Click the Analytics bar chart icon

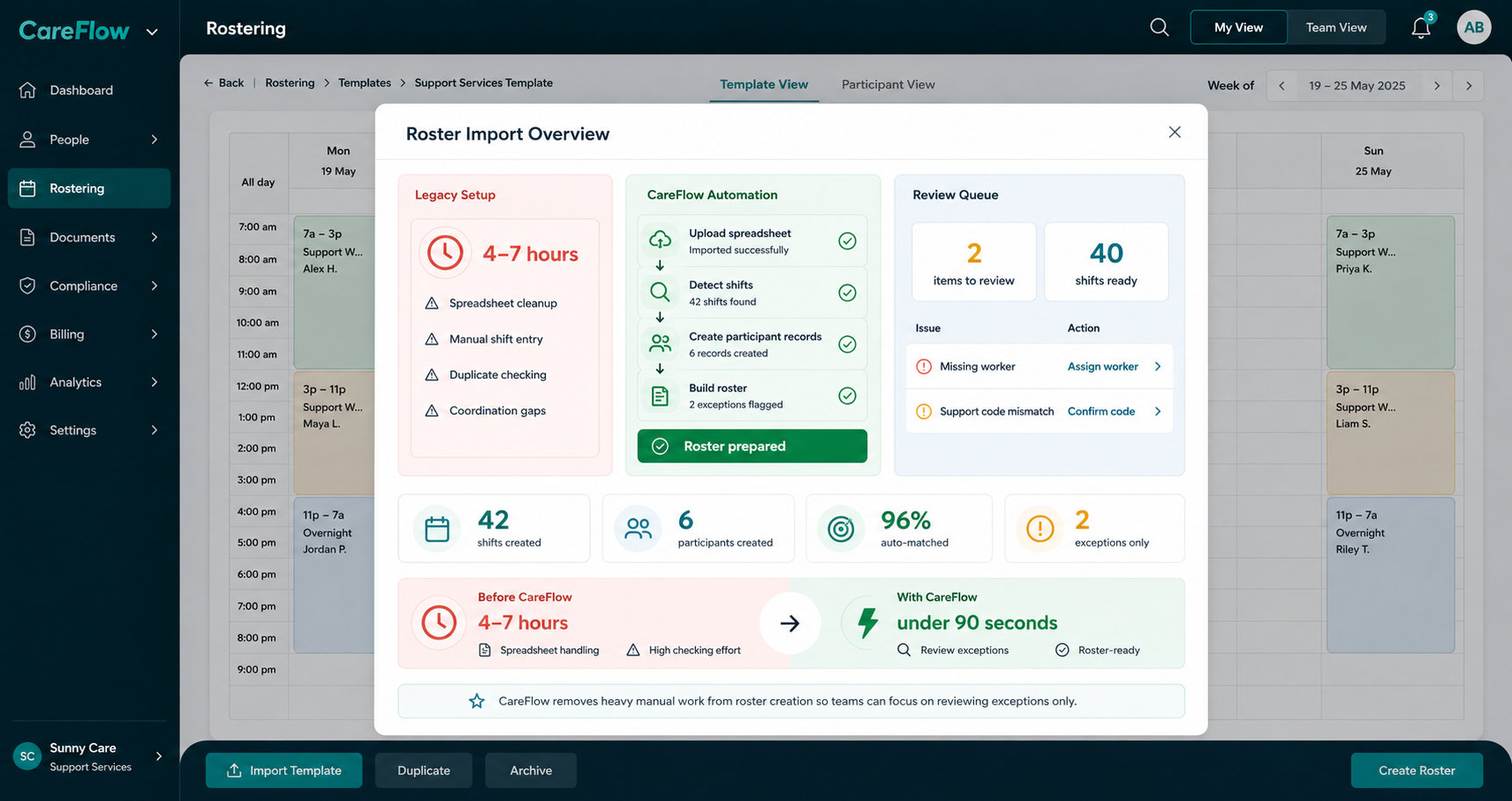pyautogui.click(x=27, y=383)
